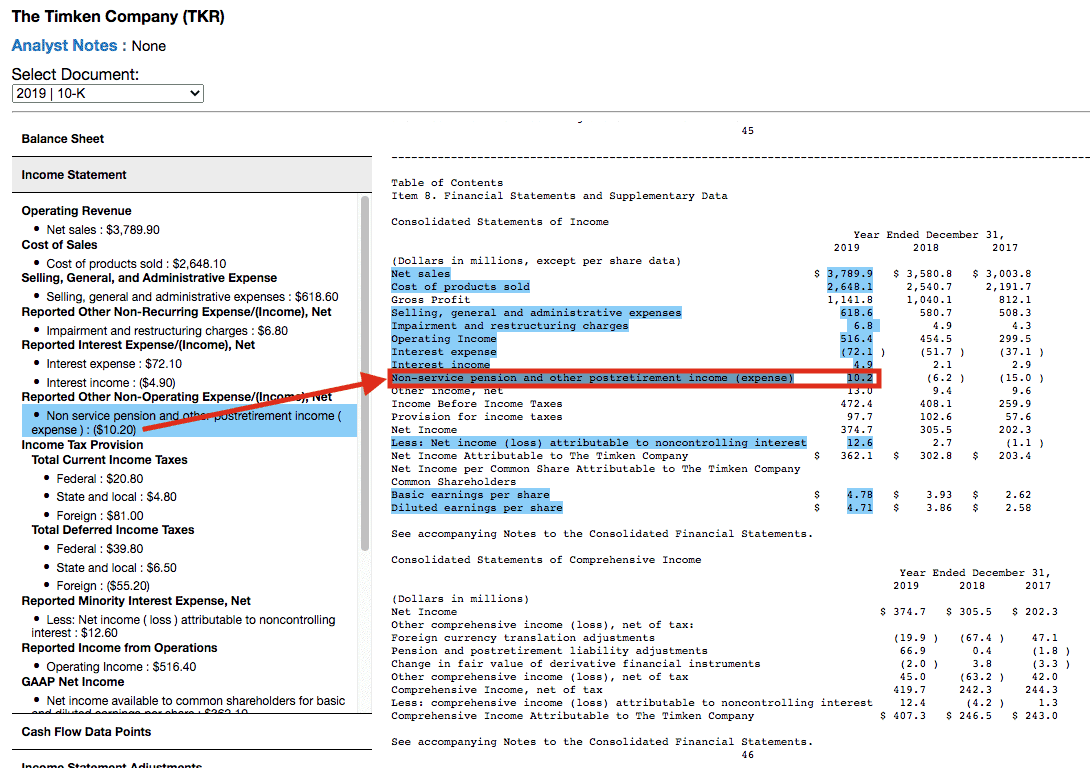This screenshot has width=1090, height=768.
Task: Click highlighted 'Impairment and restructuring charges' document line
Action: click(x=510, y=326)
